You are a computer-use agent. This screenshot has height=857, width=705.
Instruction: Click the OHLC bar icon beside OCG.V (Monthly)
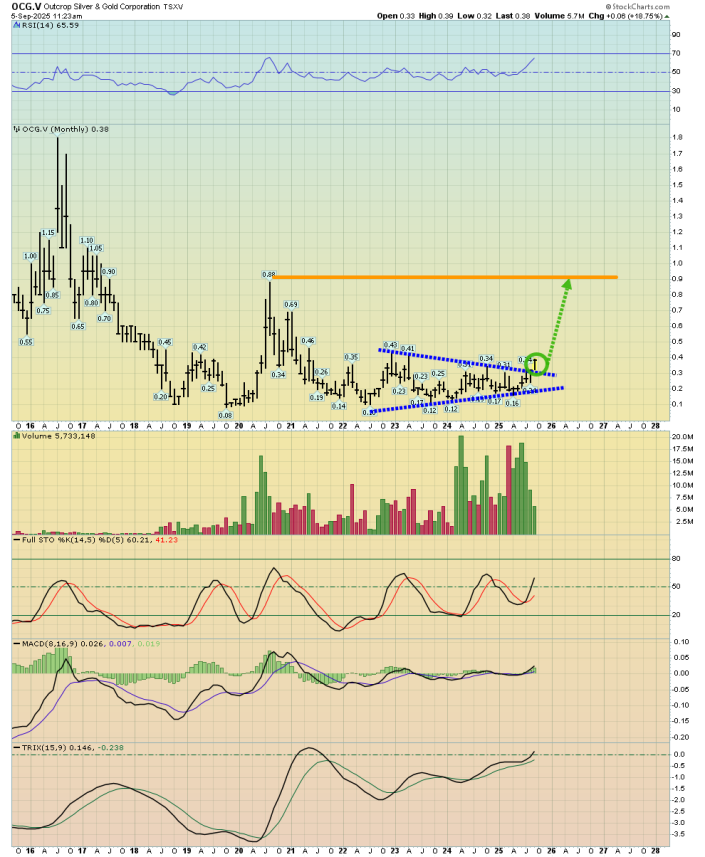[x=17, y=130]
